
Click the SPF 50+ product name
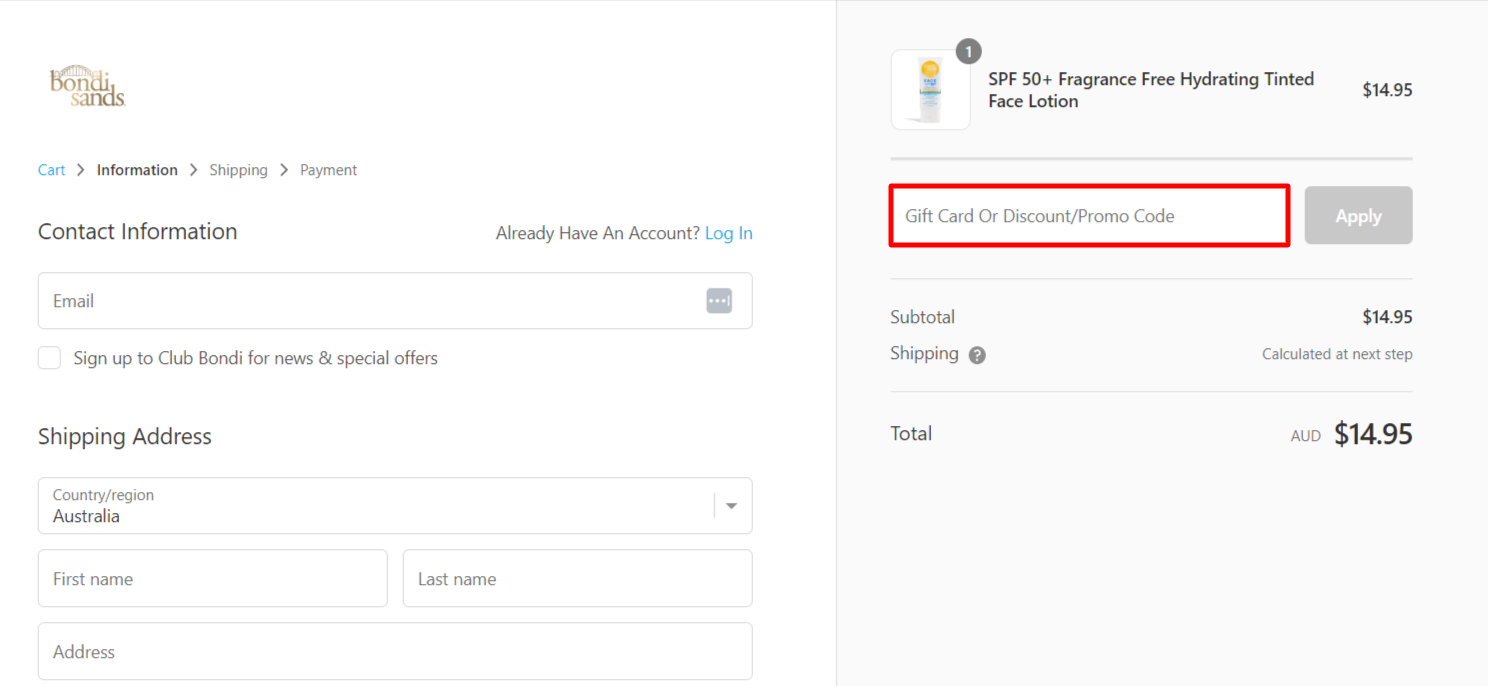(x=1150, y=90)
